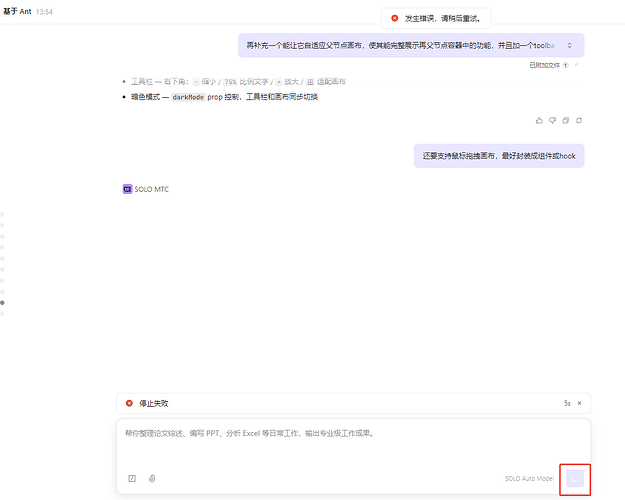The width and height of the screenshot is (625, 500).
Task: Click the attach file paperclip icon
Action: coord(153,478)
